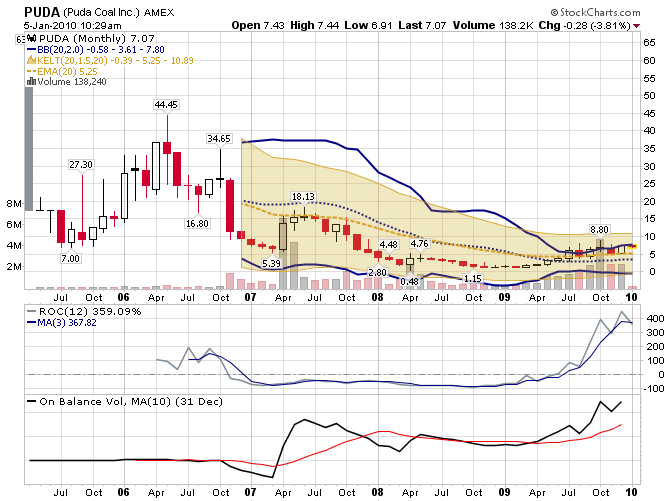Image resolution: width=667 pixels, height=501 pixels.
Task: Click the 0.48 price low label
Action: point(410,282)
